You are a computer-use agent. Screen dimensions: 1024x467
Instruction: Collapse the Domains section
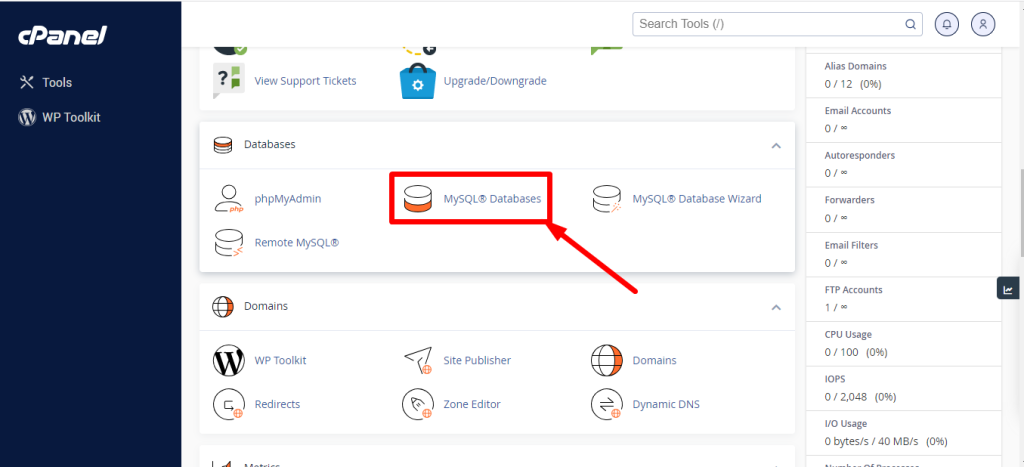tap(776, 307)
